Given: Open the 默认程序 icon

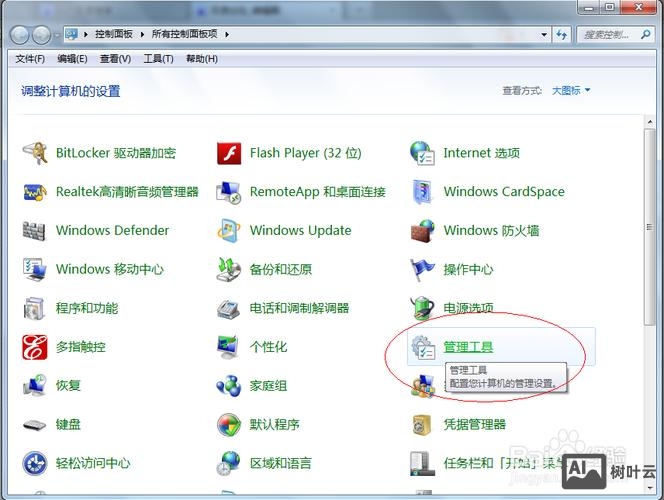Looking at the screenshot, I should 229,425.
